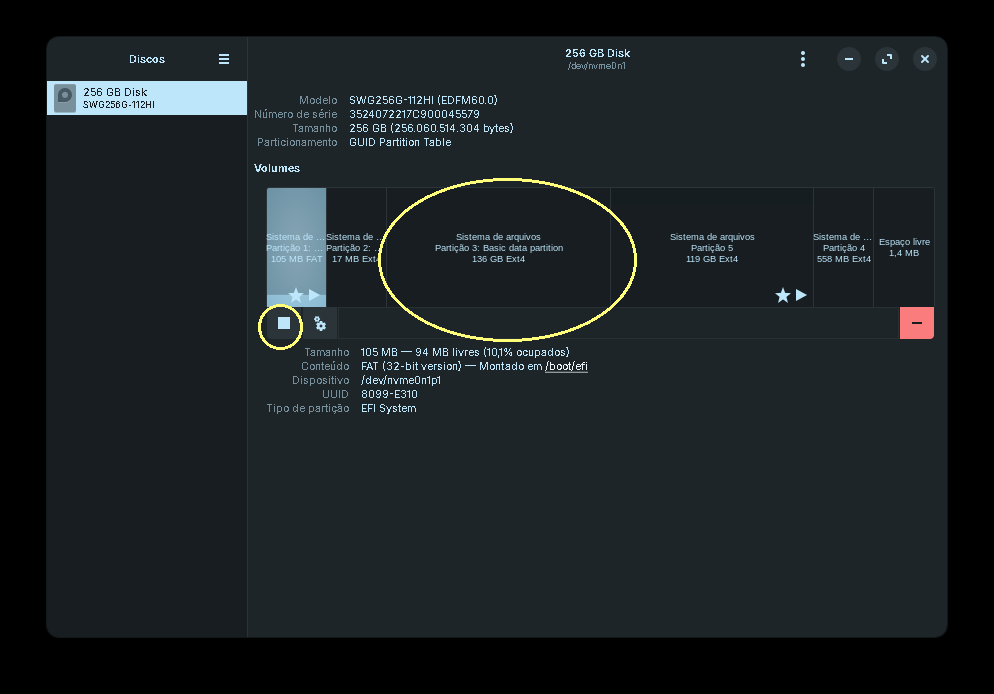Select 256 GB Disk in the device list
The image size is (994, 694).
[x=150, y=98]
